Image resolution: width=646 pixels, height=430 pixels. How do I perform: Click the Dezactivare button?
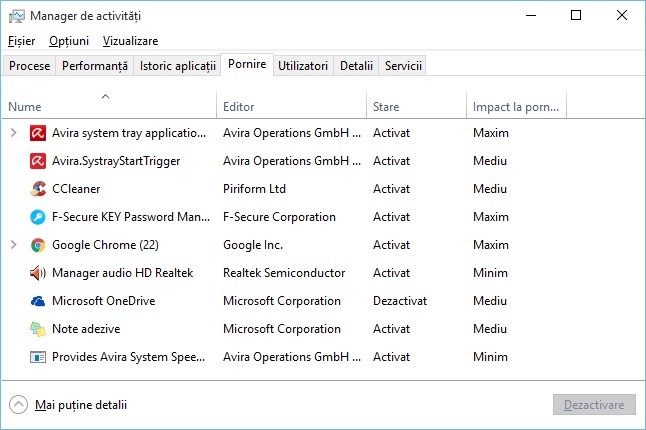pyautogui.click(x=594, y=405)
